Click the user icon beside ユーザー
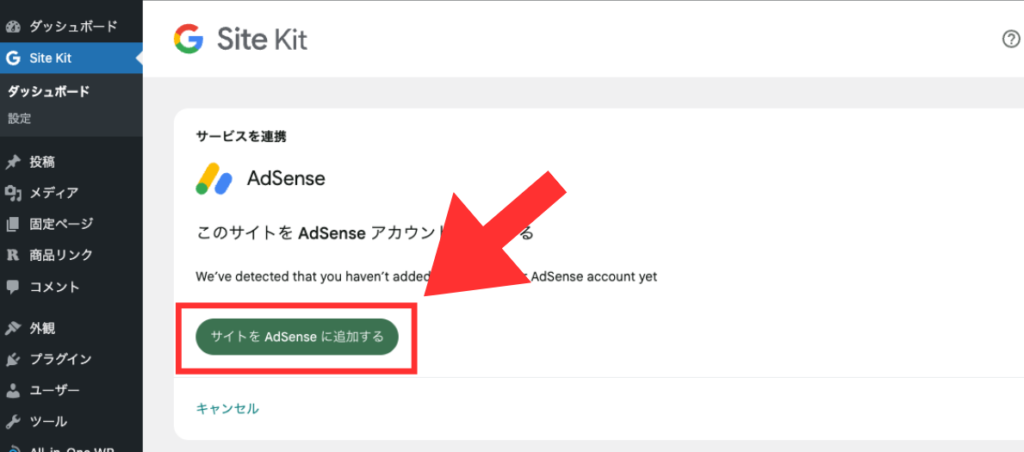Image resolution: width=1024 pixels, height=452 pixels. point(13,390)
